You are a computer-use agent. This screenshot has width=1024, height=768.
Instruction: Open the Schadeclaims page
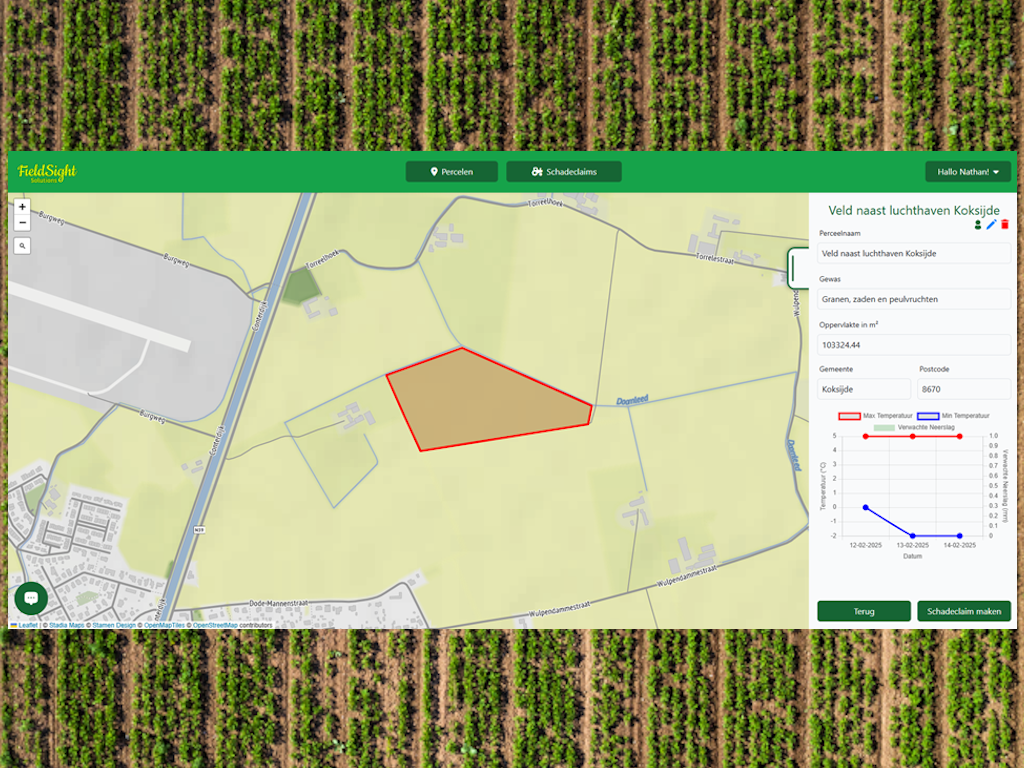pos(564,172)
